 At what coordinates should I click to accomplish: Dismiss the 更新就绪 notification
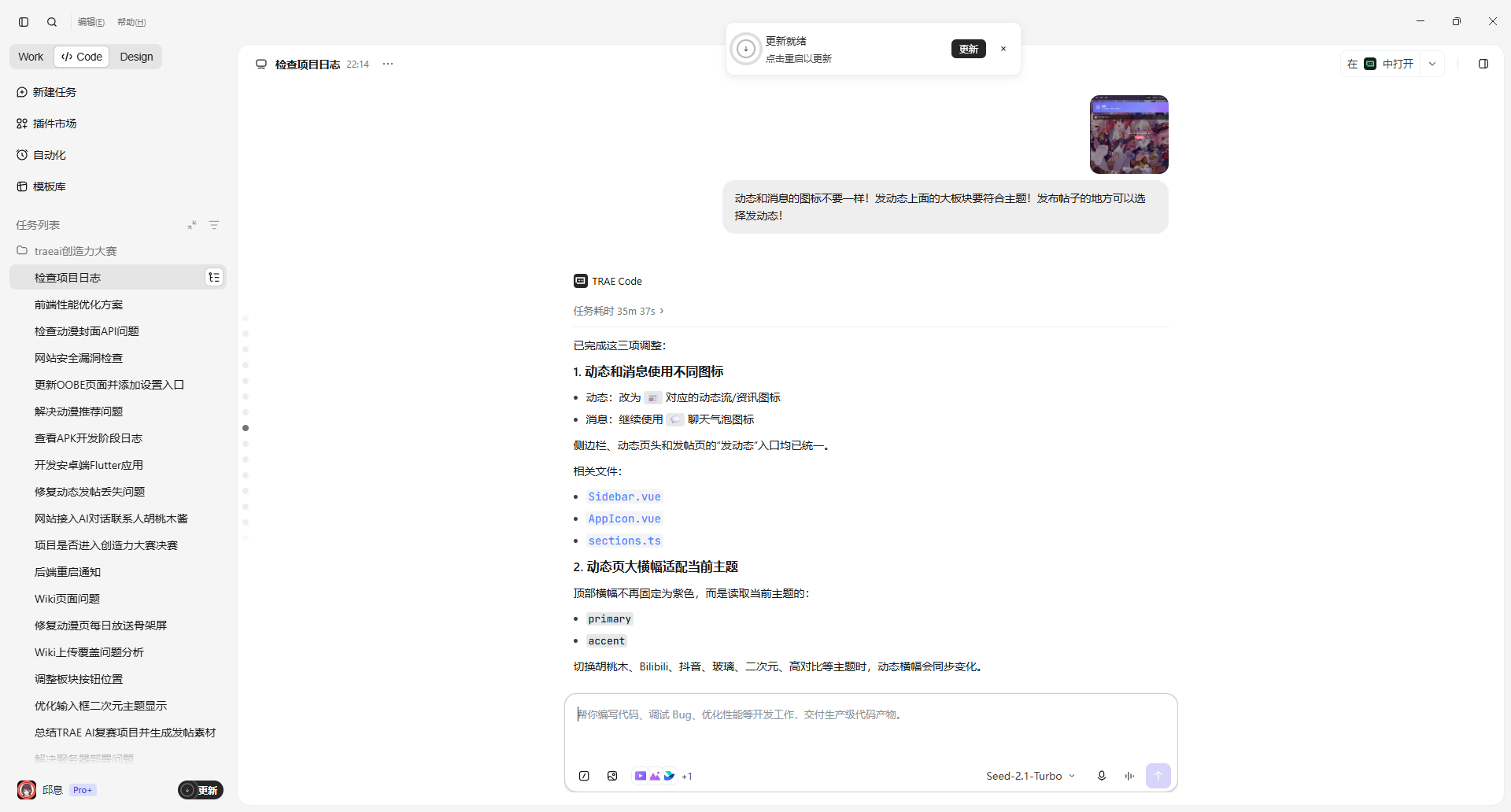[x=1003, y=49]
